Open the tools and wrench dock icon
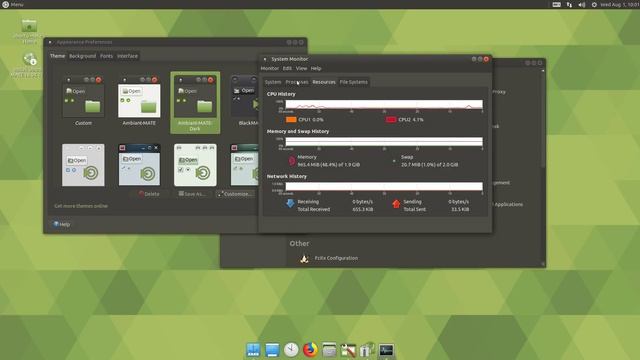The image size is (640, 360). click(x=348, y=350)
